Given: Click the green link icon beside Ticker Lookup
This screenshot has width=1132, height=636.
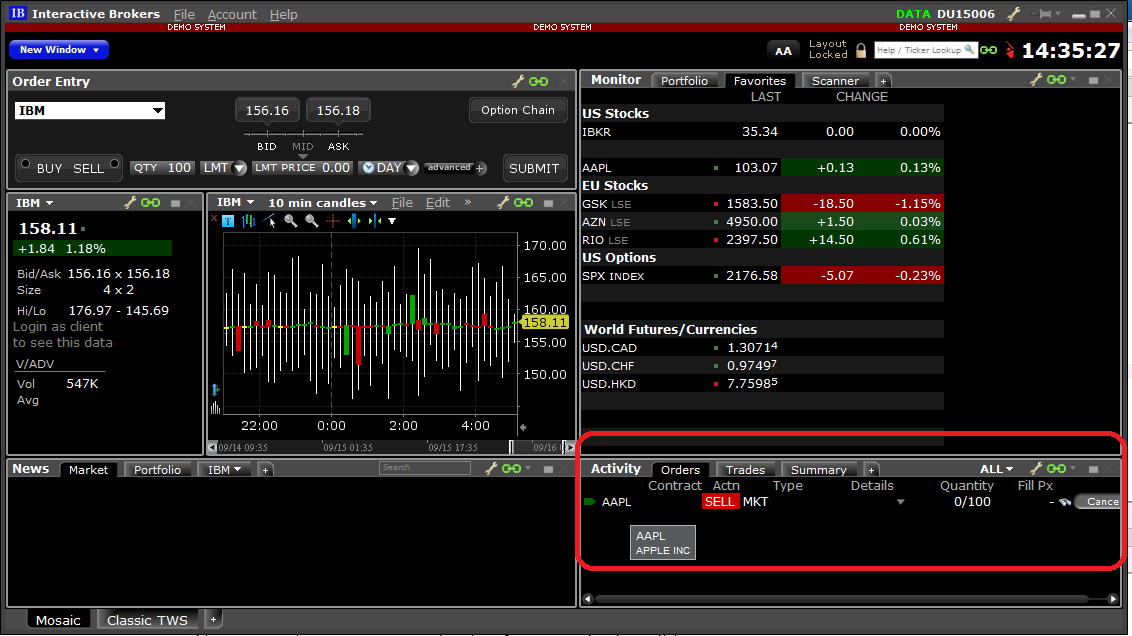Looking at the screenshot, I should tap(988, 50).
